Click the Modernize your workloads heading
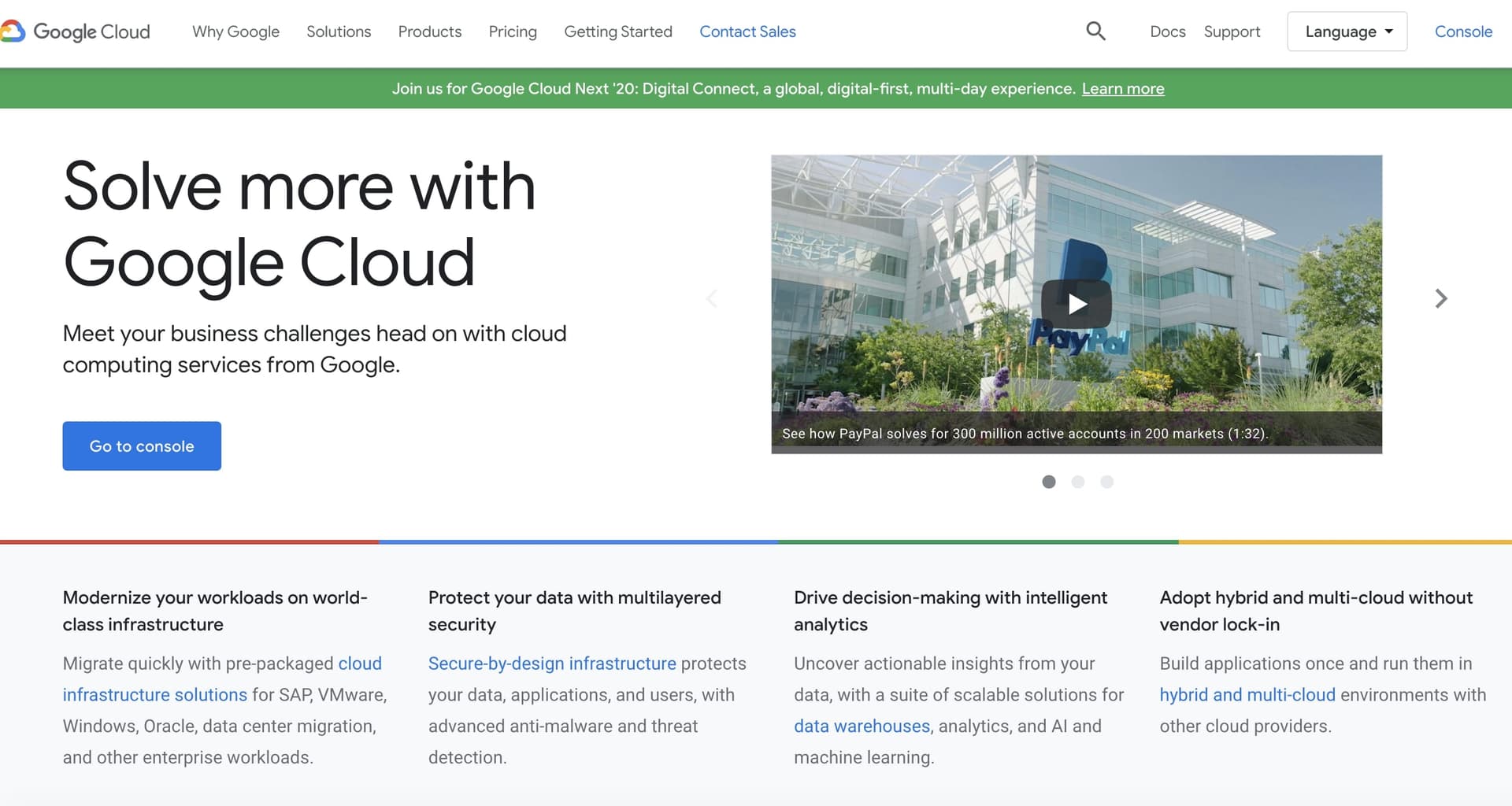1512x806 pixels. pos(215,611)
